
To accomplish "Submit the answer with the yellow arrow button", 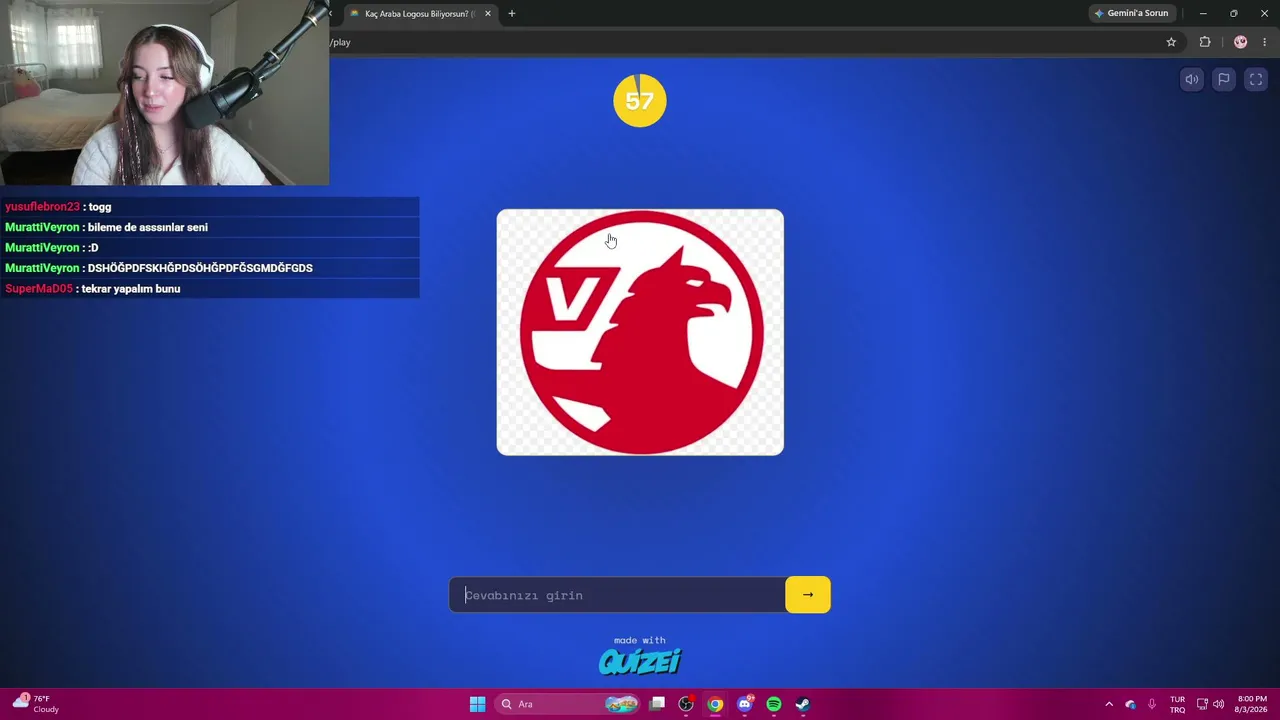I will pyautogui.click(x=808, y=595).
